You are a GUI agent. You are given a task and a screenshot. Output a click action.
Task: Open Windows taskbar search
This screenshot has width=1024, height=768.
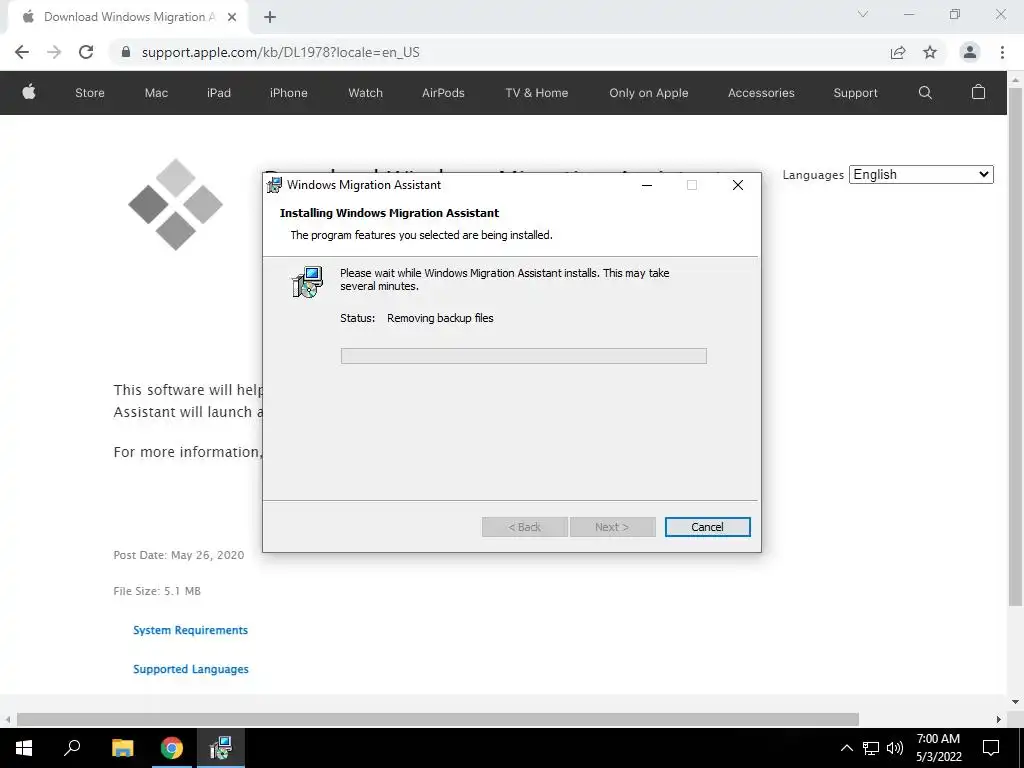[72, 748]
